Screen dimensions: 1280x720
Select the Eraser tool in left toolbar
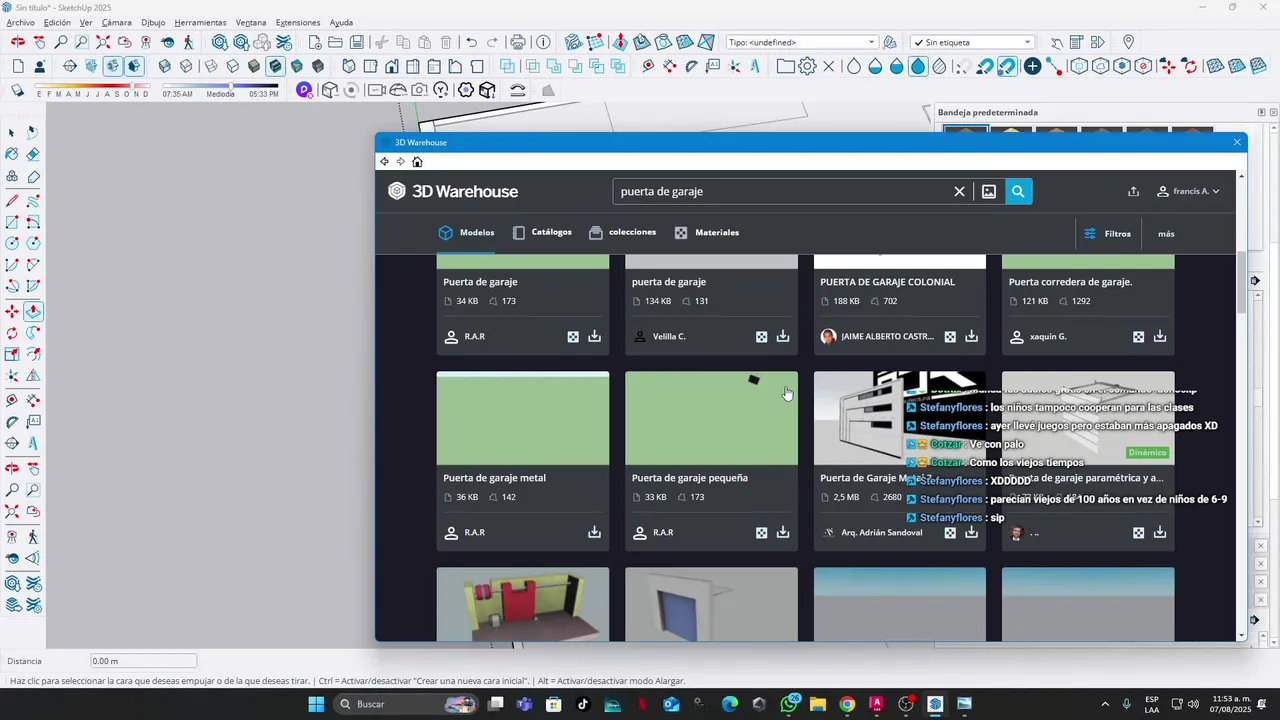[33, 154]
